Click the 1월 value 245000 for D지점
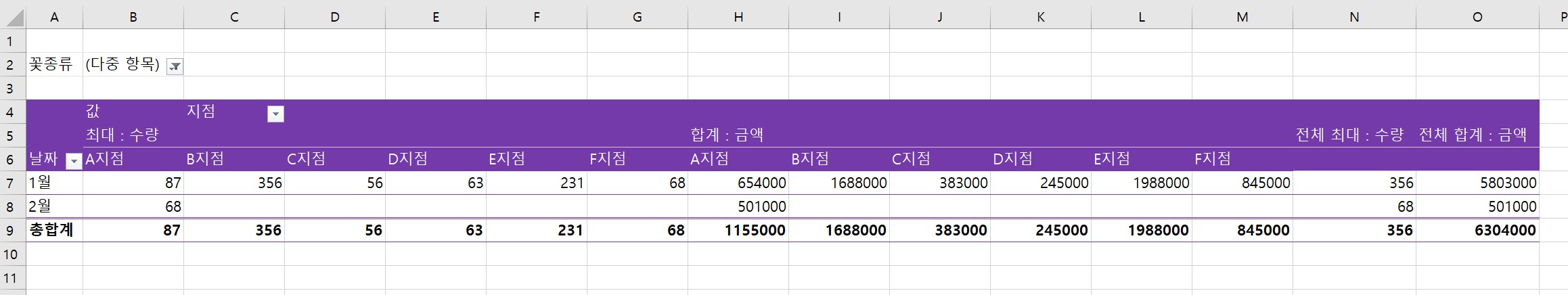This screenshot has width=1568, height=295. 1041,183
